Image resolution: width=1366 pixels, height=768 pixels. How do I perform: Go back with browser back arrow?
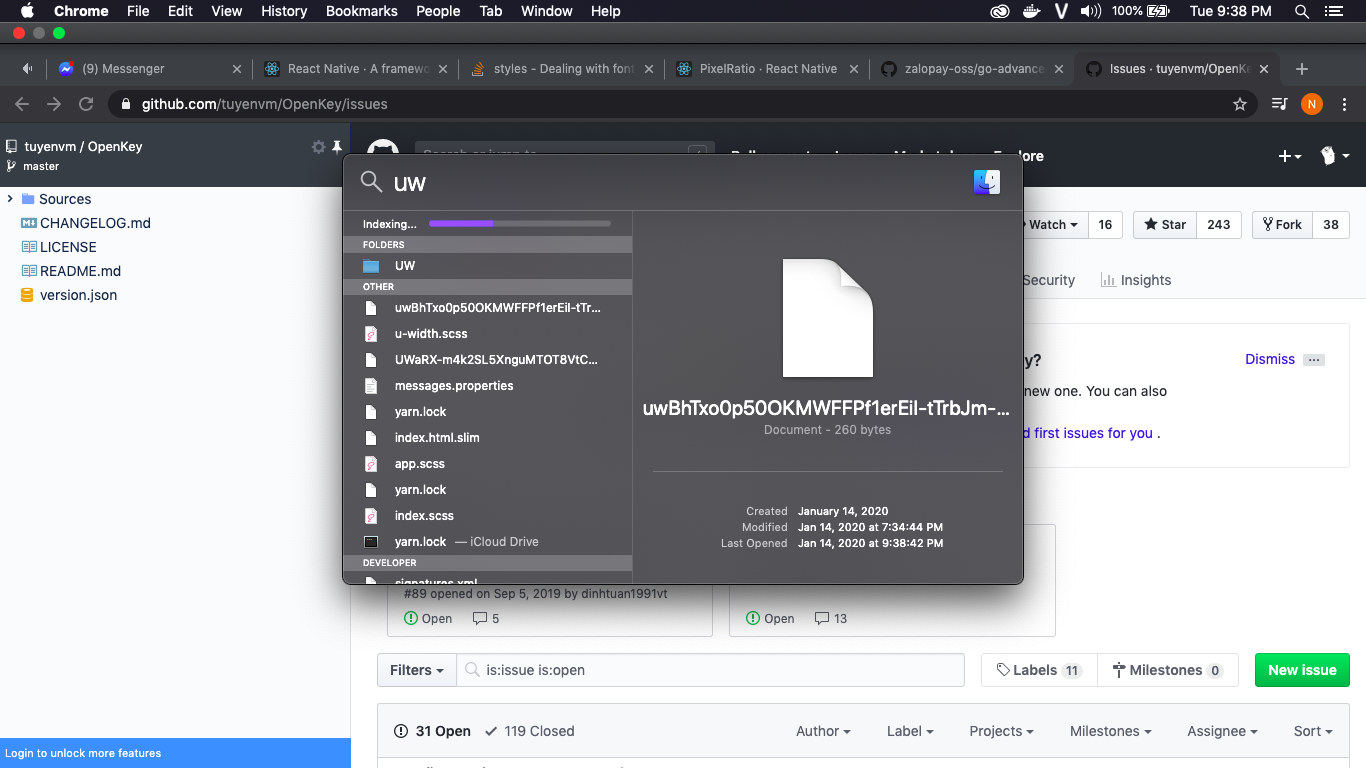(22, 104)
